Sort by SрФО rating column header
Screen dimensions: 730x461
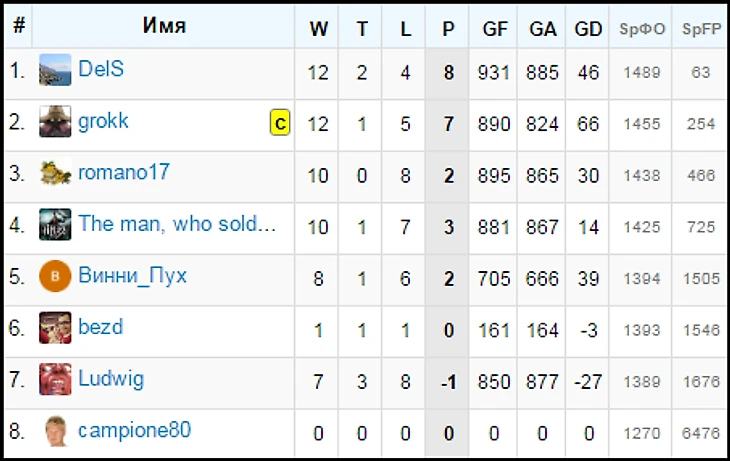click(x=642, y=28)
